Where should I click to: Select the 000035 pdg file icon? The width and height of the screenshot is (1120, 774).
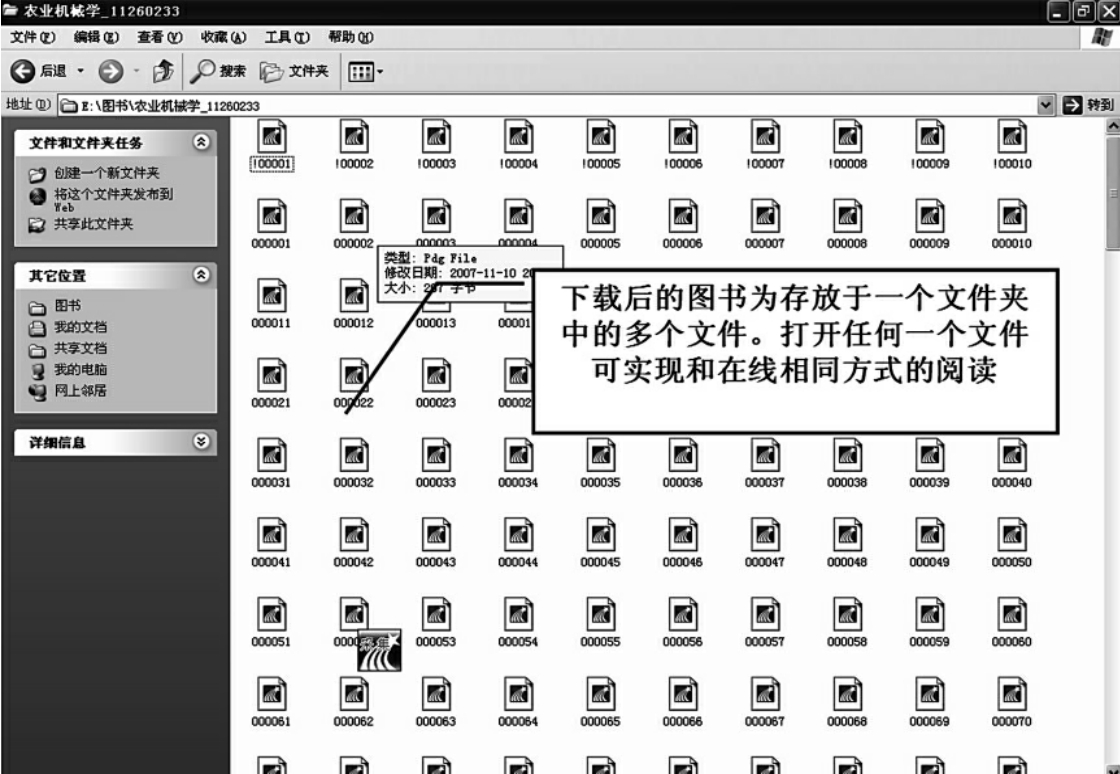(601, 456)
